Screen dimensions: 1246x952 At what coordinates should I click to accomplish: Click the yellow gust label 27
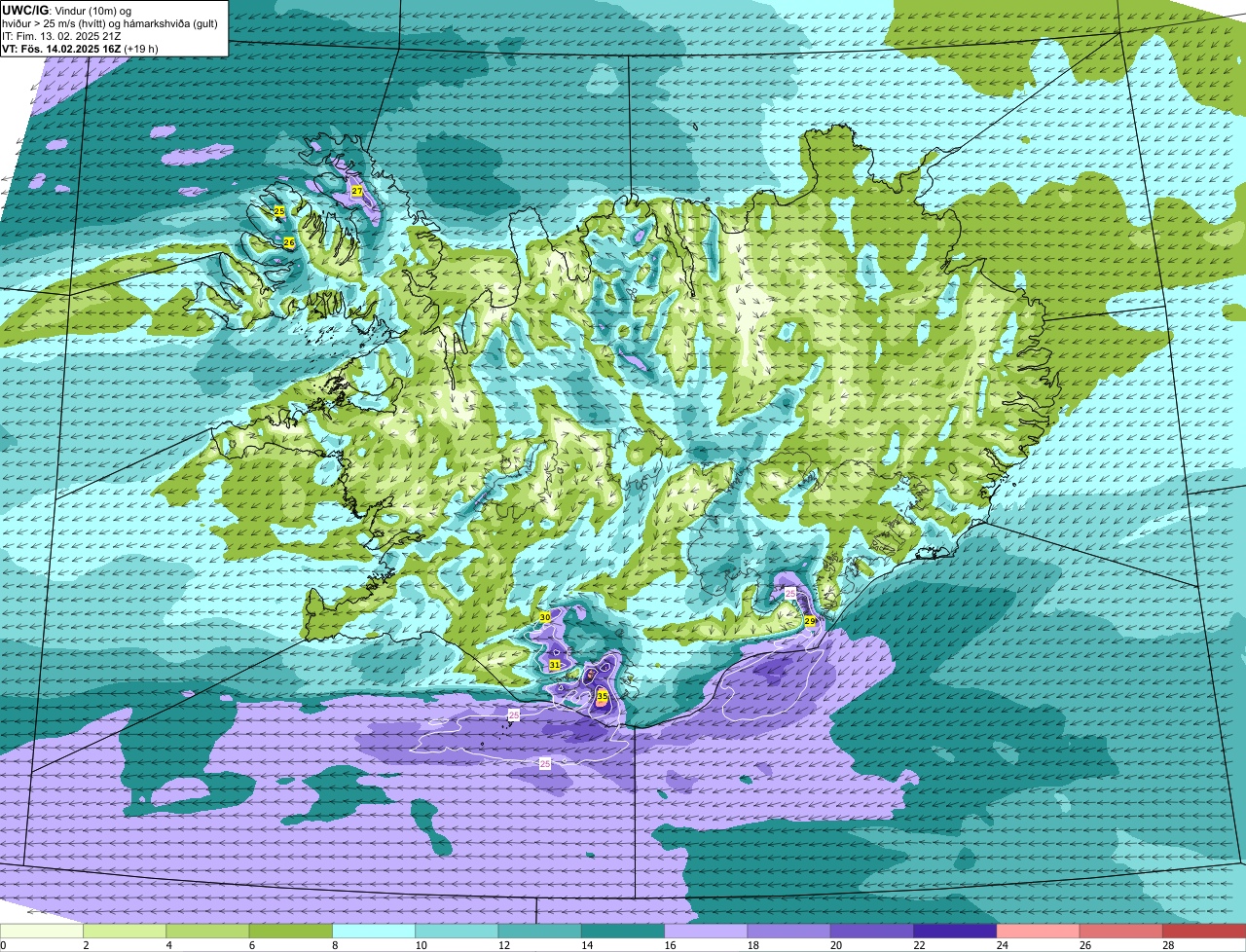click(357, 191)
